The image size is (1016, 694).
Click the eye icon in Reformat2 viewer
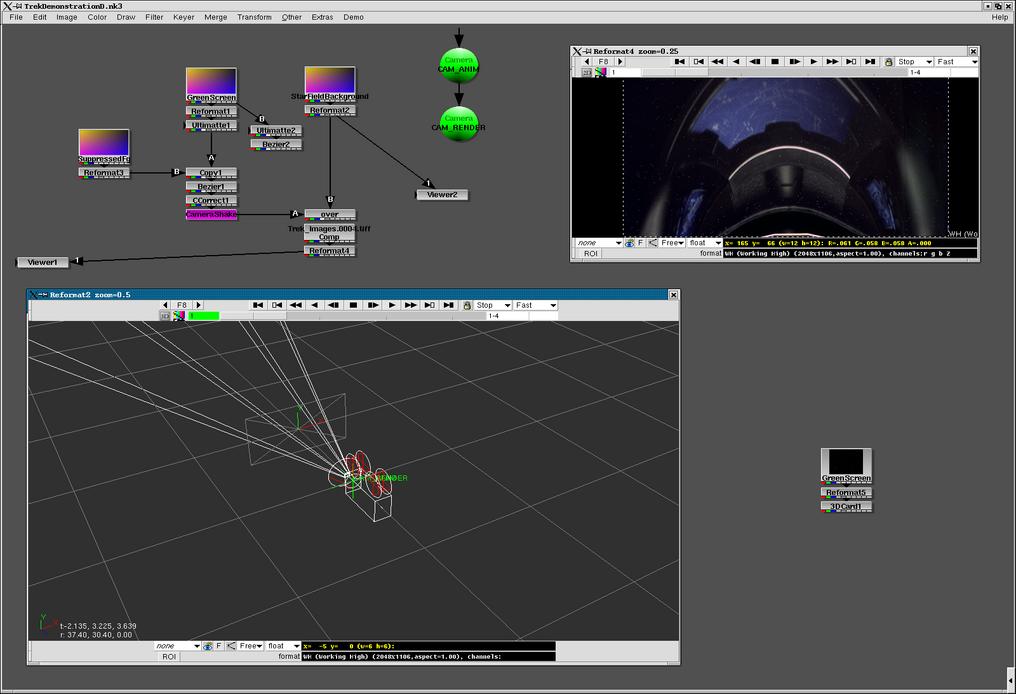(208, 646)
